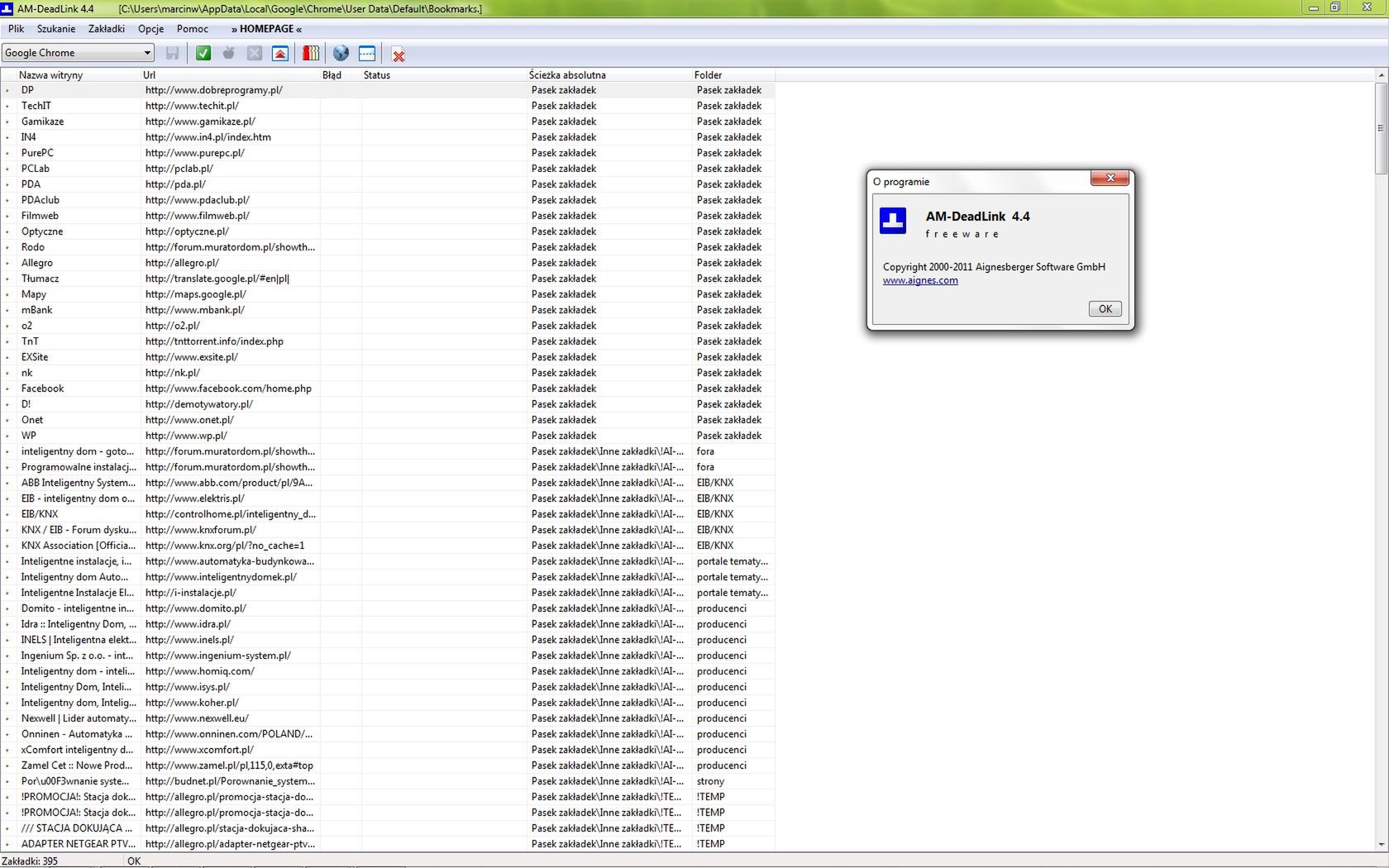Select Domito - inteligentne in... bookmark row
The width and height of the screenshot is (1389, 868).
(389, 608)
